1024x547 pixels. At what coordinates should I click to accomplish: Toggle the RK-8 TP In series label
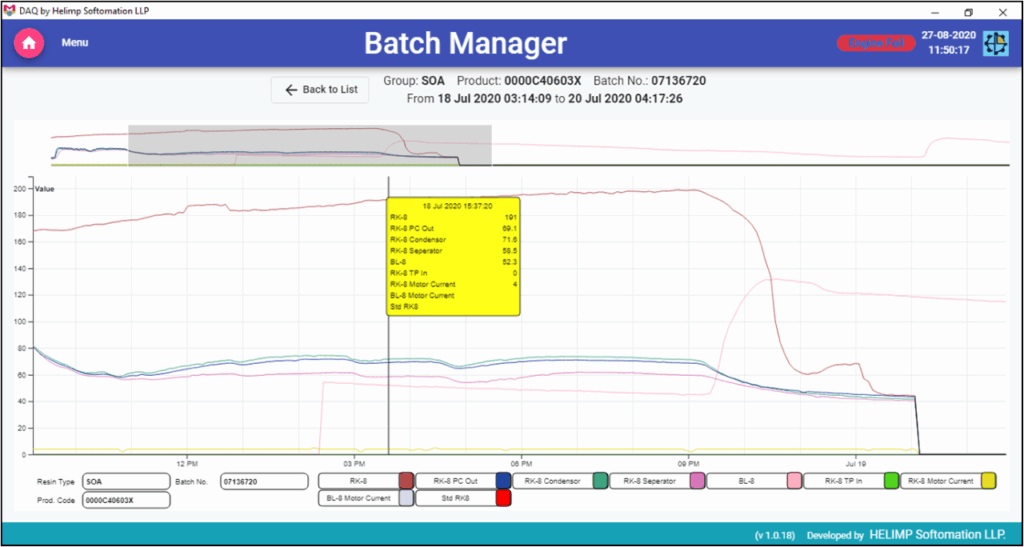click(x=842, y=481)
